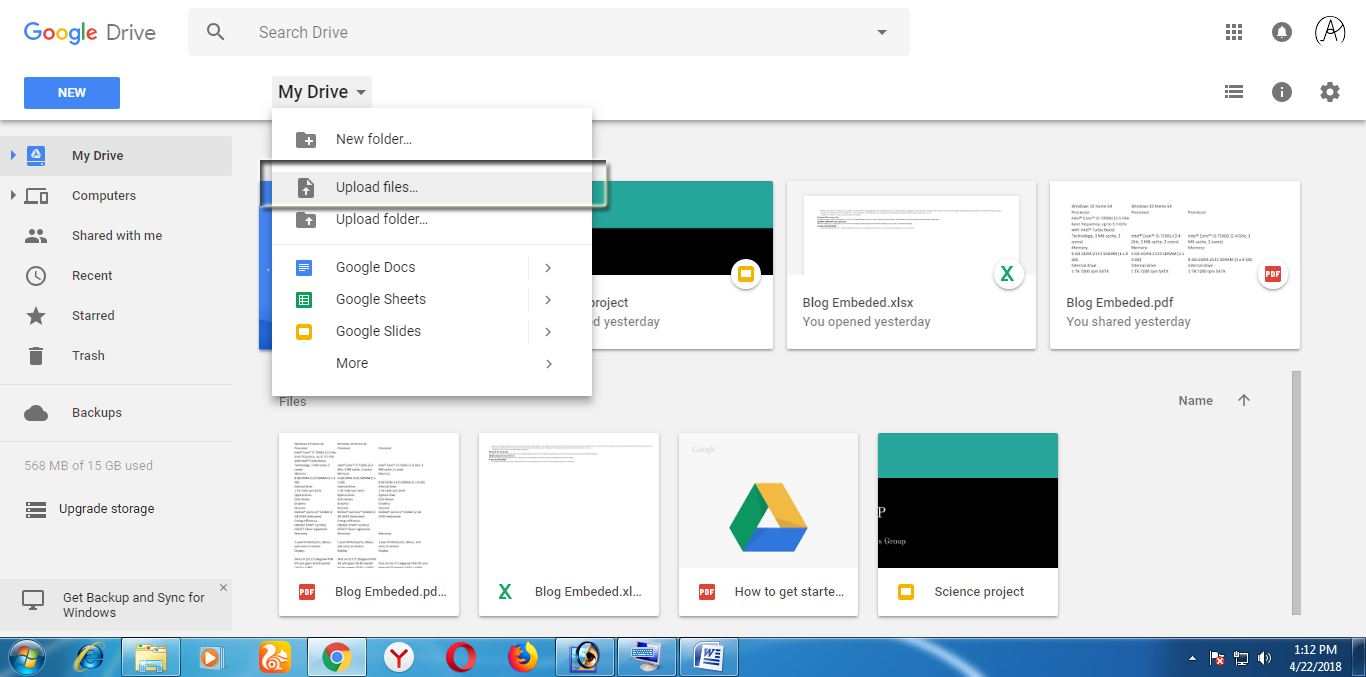The image size is (1366, 677).
Task: Open the Settings gear
Action: [1330, 91]
